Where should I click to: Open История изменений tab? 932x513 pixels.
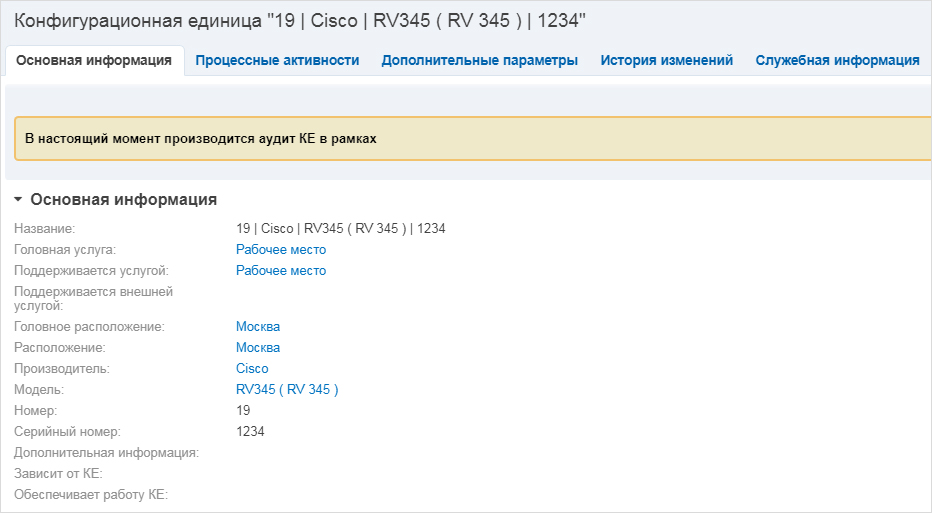coord(666,61)
